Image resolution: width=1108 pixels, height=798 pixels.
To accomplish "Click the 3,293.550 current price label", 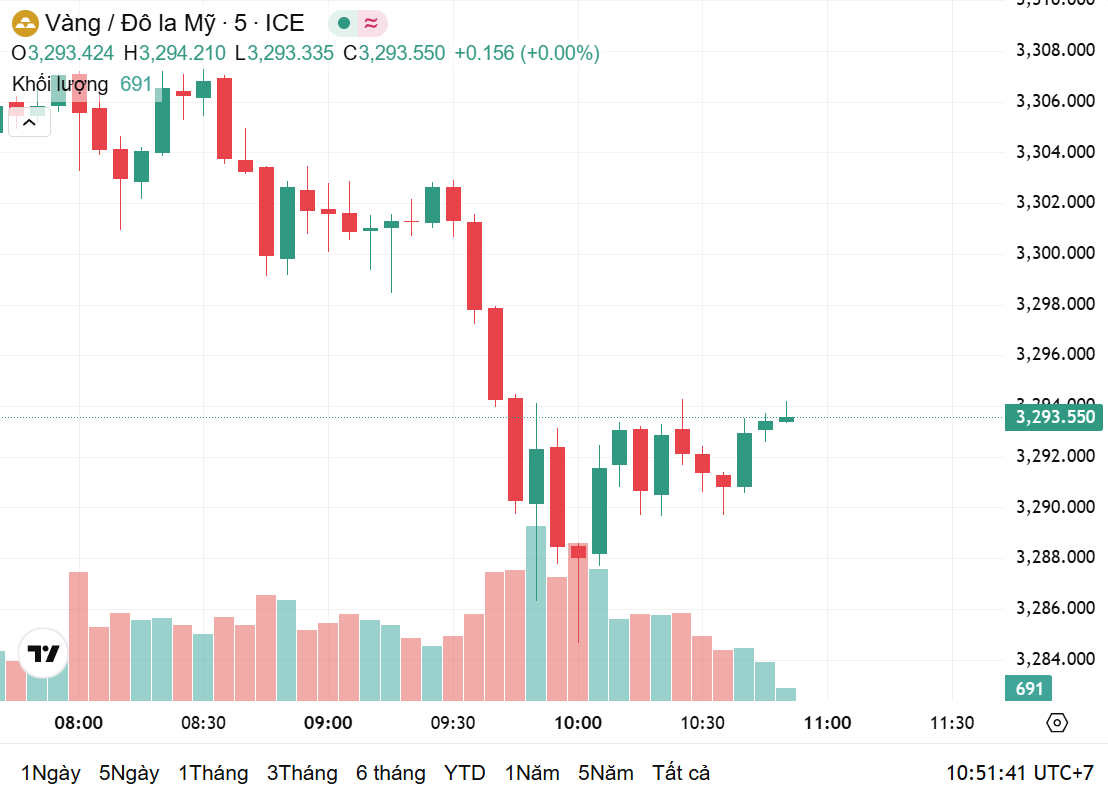I will tap(1054, 417).
